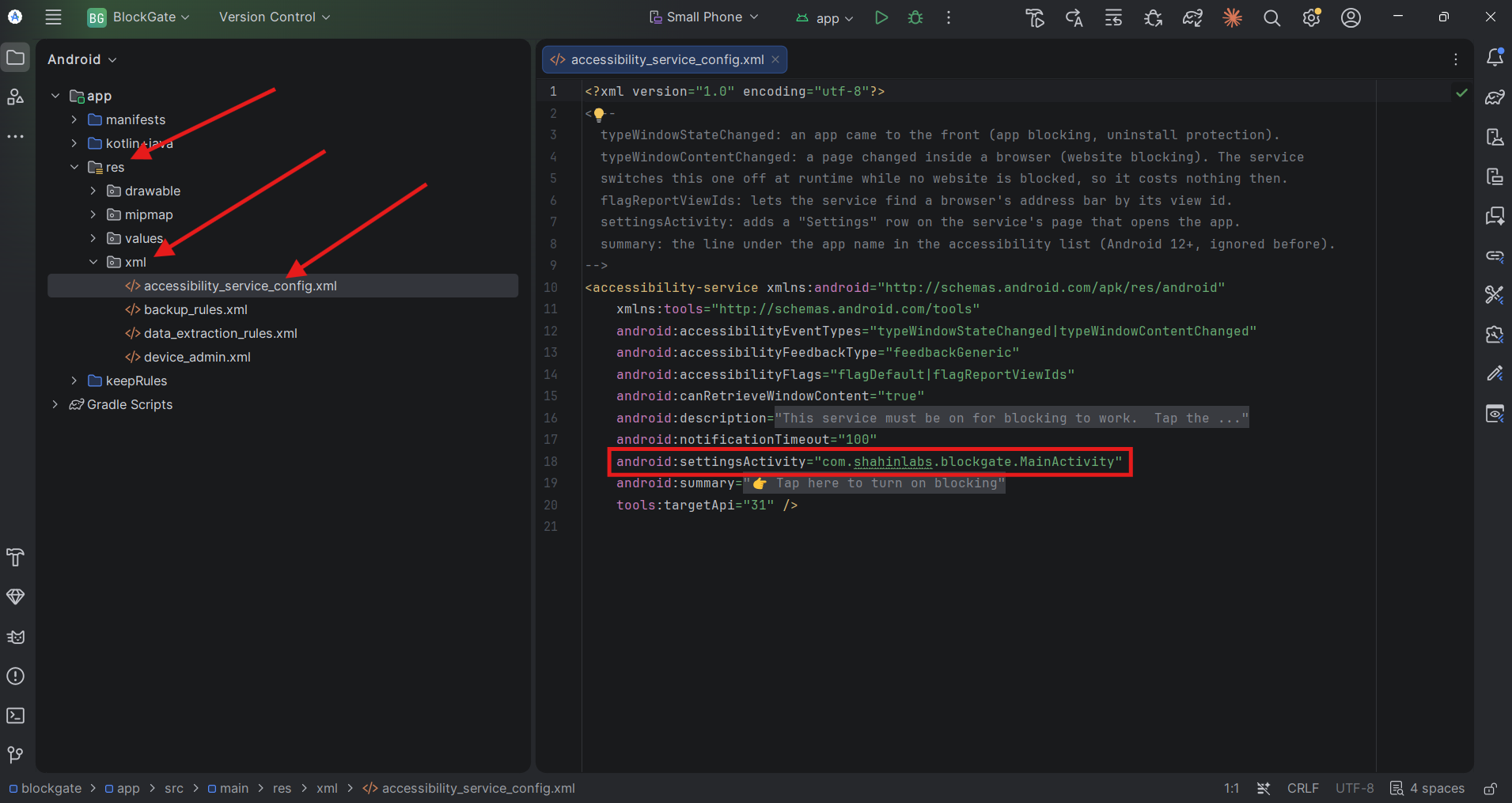Close the accessibility_service_config.xml tab
This screenshot has height=803, width=1512.
pyautogui.click(x=775, y=59)
